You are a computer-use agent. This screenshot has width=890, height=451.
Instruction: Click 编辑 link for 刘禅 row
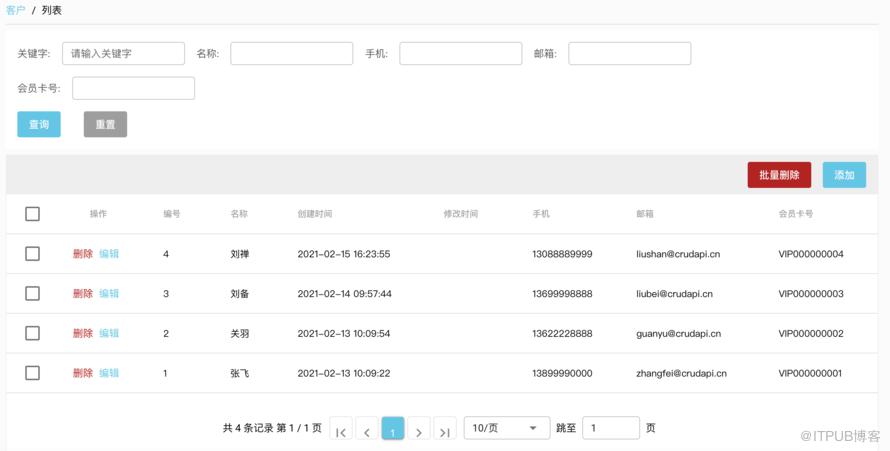tap(109, 254)
